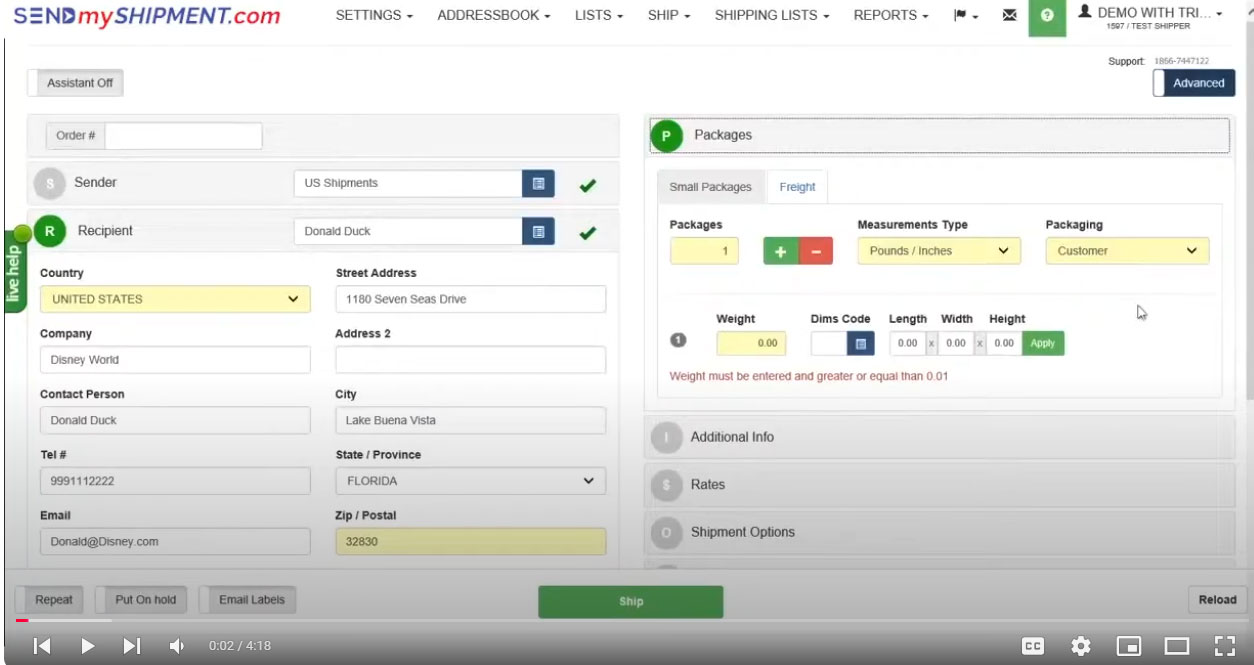Toggle the Advanced mode switch
Image resolution: width=1254 pixels, height=665 pixels.
click(x=1194, y=83)
